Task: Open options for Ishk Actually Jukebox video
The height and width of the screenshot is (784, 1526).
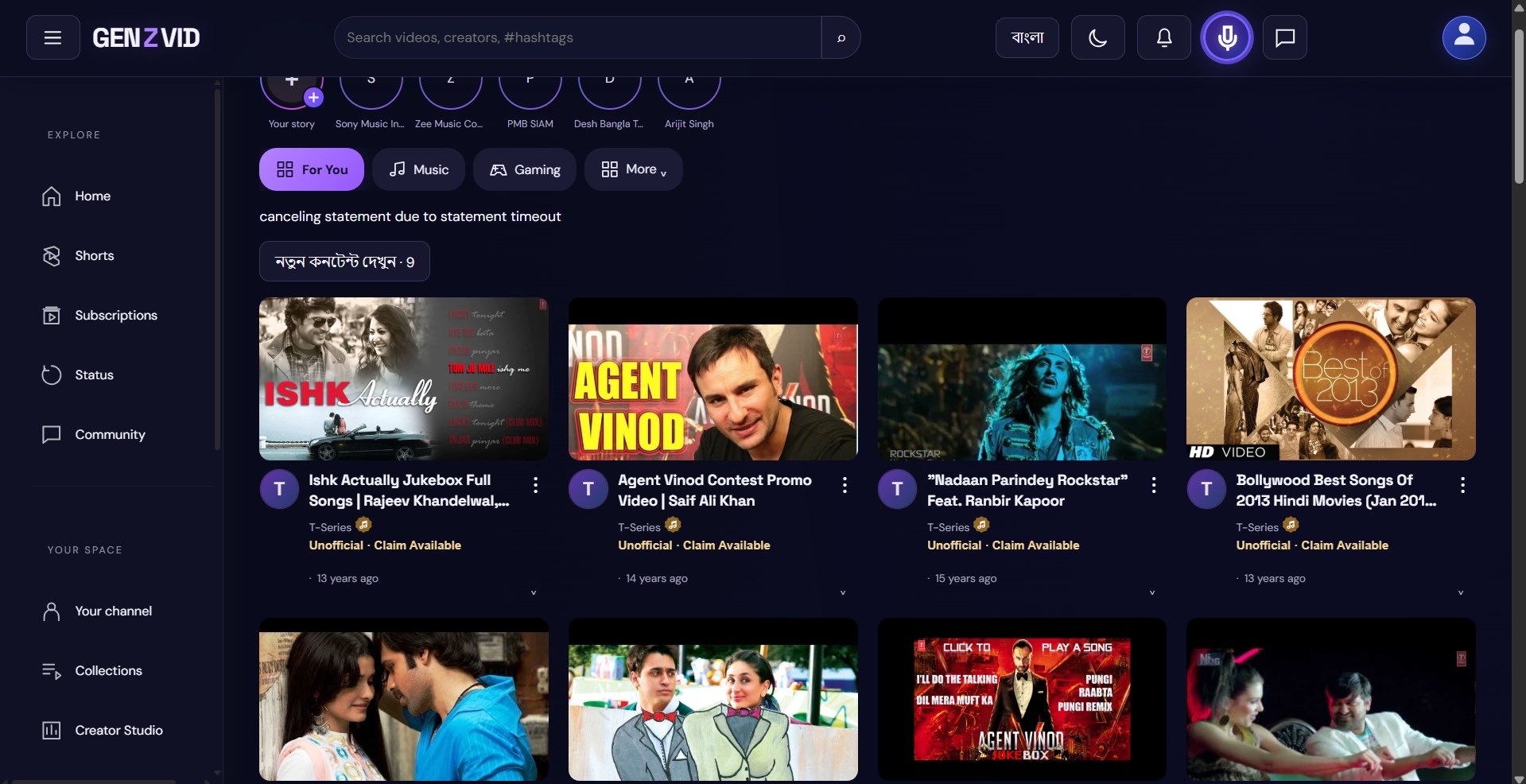Action: coord(535,484)
